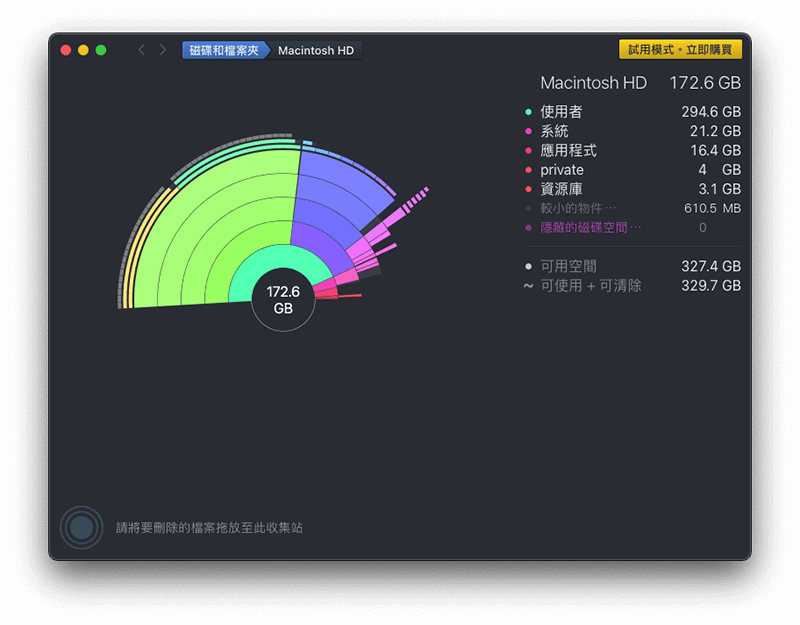Click the green dot beside 使用者
This screenshot has height=625, width=800.
(x=529, y=112)
